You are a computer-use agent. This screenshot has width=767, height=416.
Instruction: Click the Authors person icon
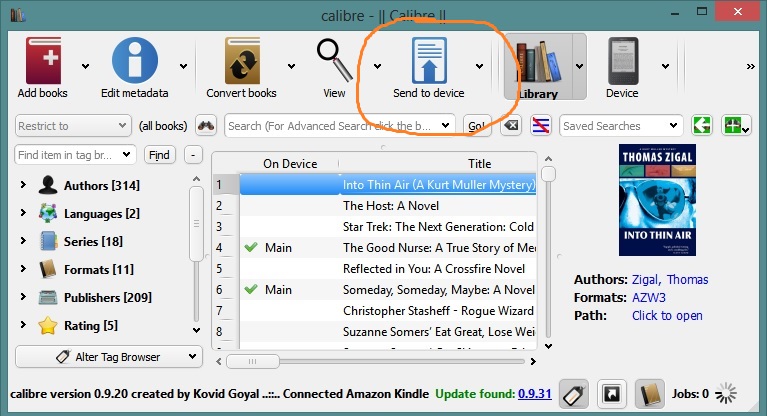[x=48, y=185]
